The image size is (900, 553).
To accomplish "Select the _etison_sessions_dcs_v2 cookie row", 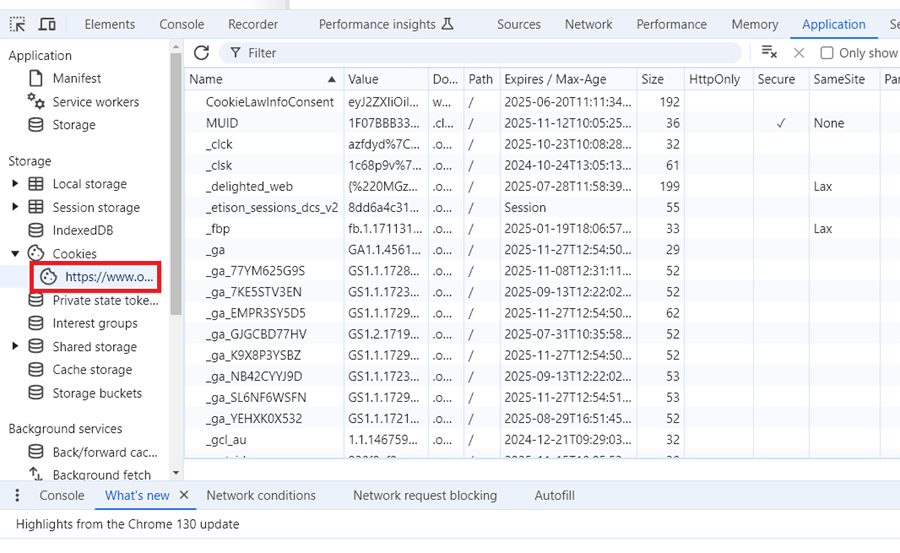I will [x=542, y=207].
